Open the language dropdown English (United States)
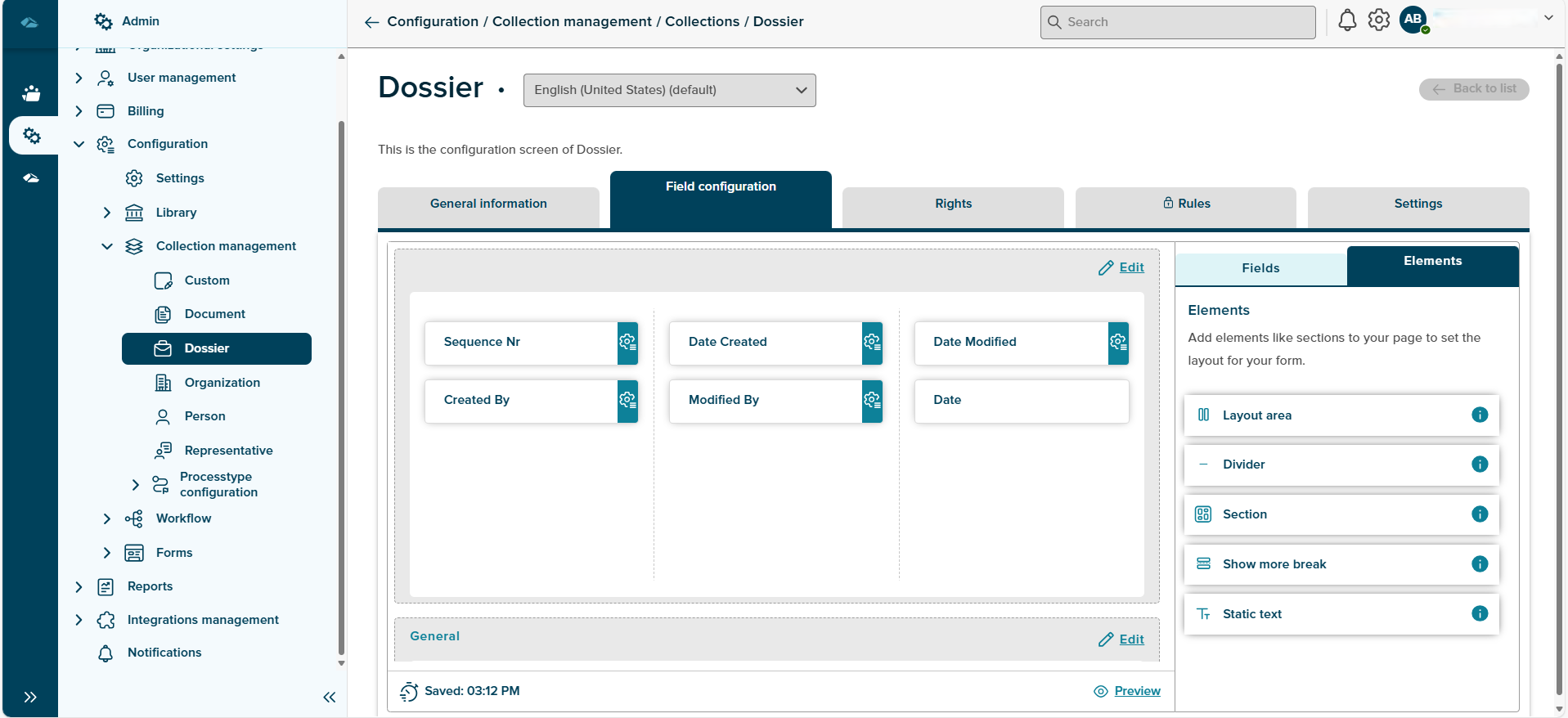The height and width of the screenshot is (718, 1568). 669,90
